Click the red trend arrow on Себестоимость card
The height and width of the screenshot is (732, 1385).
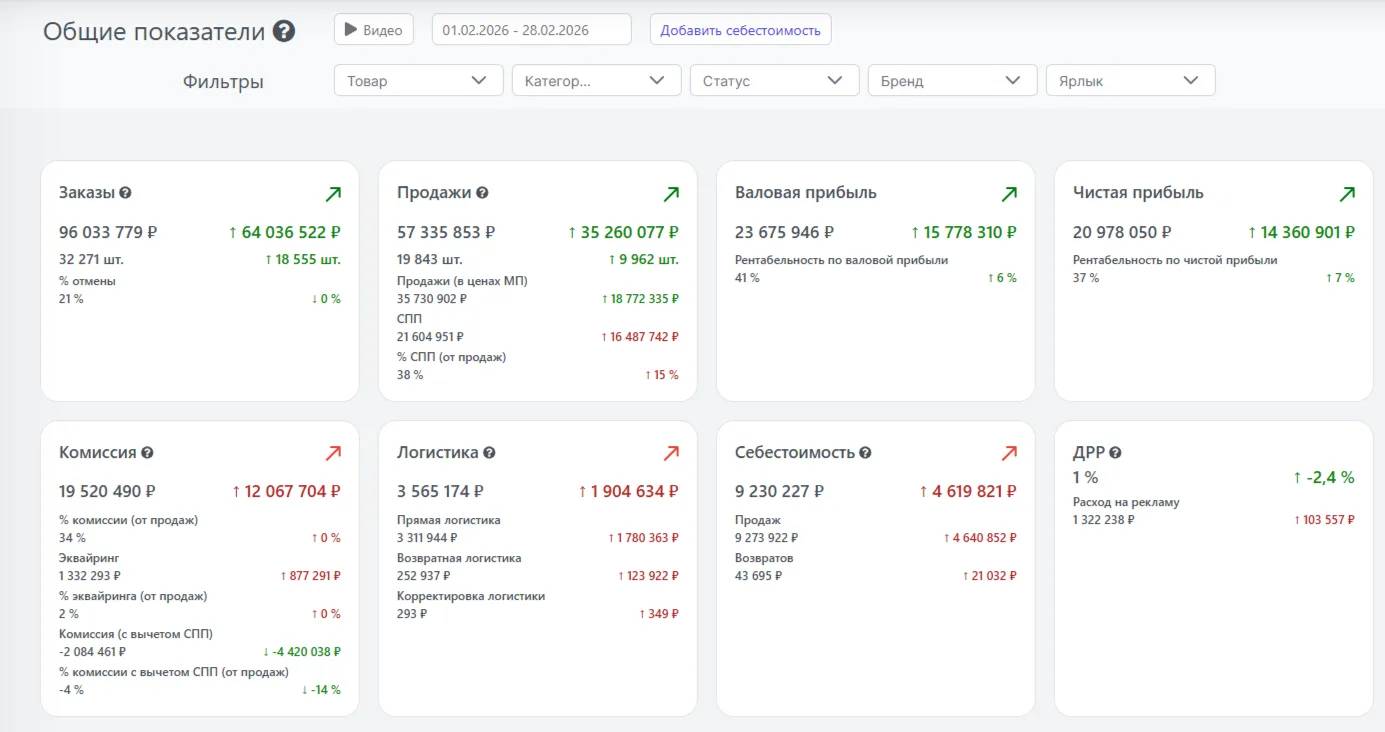point(1008,454)
